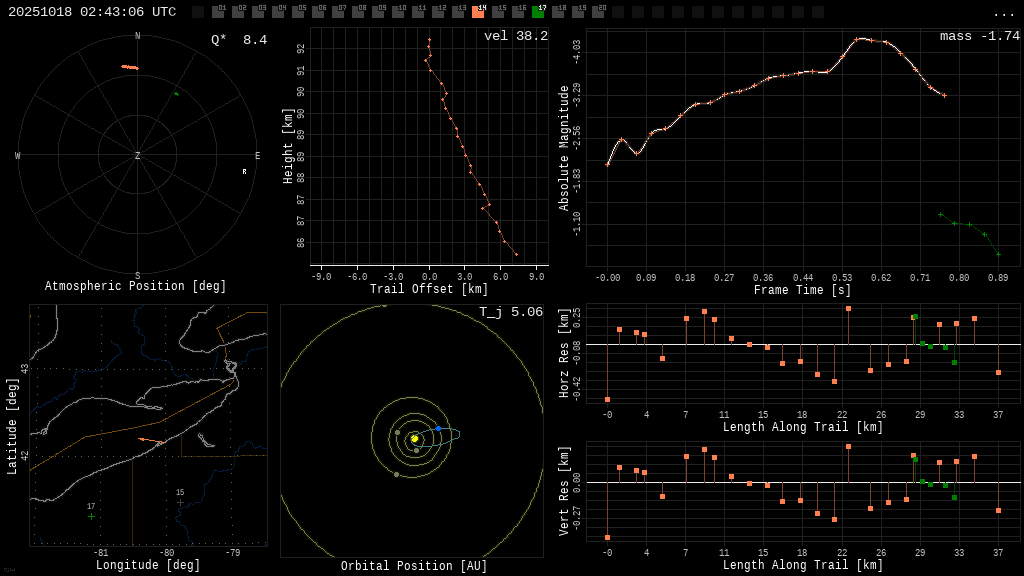Click the blue Earth dot on orbit plot
Image resolution: width=1024 pixels, height=576 pixels.
click(x=438, y=428)
